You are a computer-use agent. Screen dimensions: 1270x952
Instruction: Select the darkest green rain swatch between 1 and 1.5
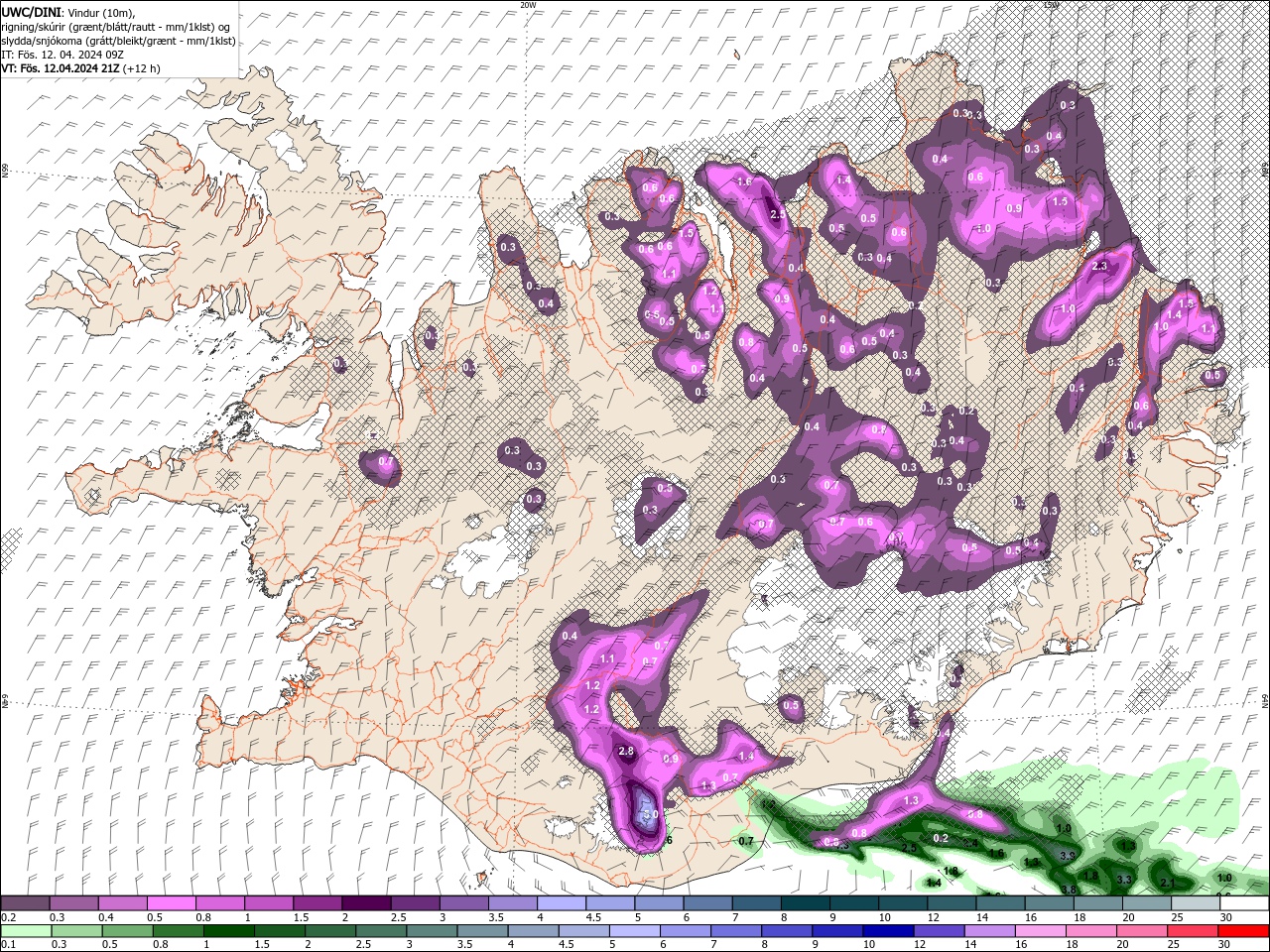[228, 931]
